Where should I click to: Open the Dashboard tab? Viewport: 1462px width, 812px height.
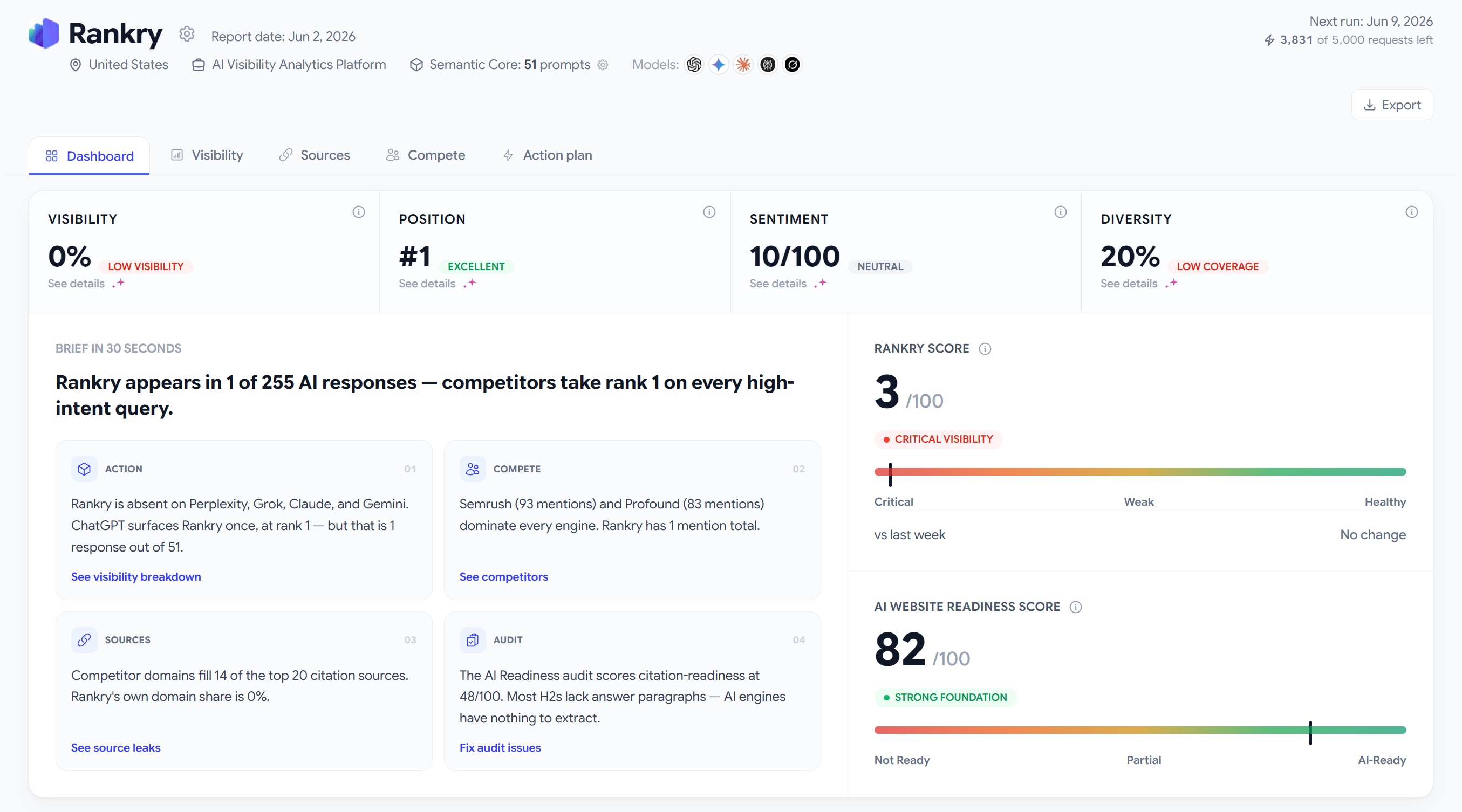[x=89, y=156]
